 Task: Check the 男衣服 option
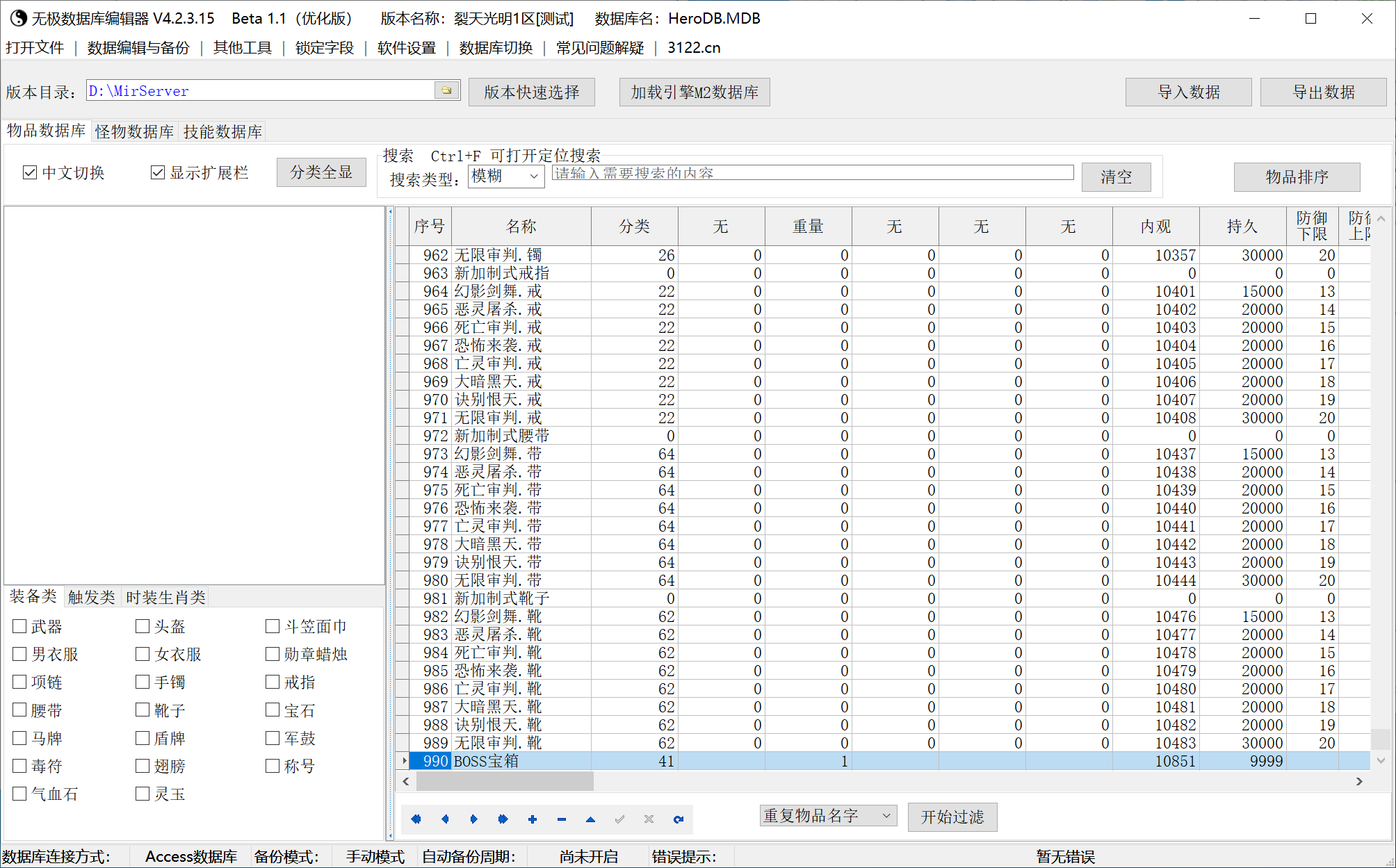pos(19,654)
